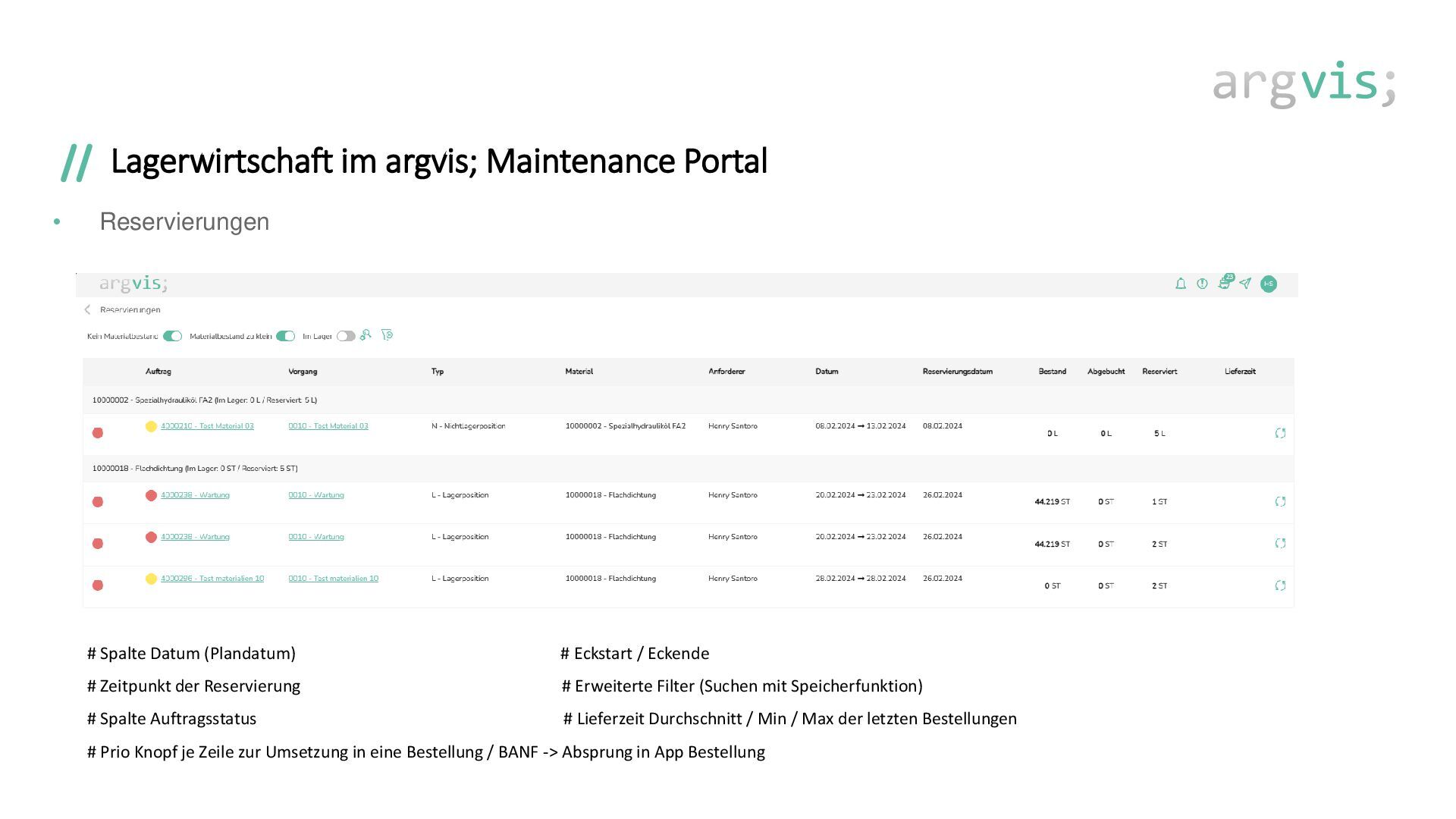Open 0010 - Wartung link in the 2 ST row

click(316, 537)
